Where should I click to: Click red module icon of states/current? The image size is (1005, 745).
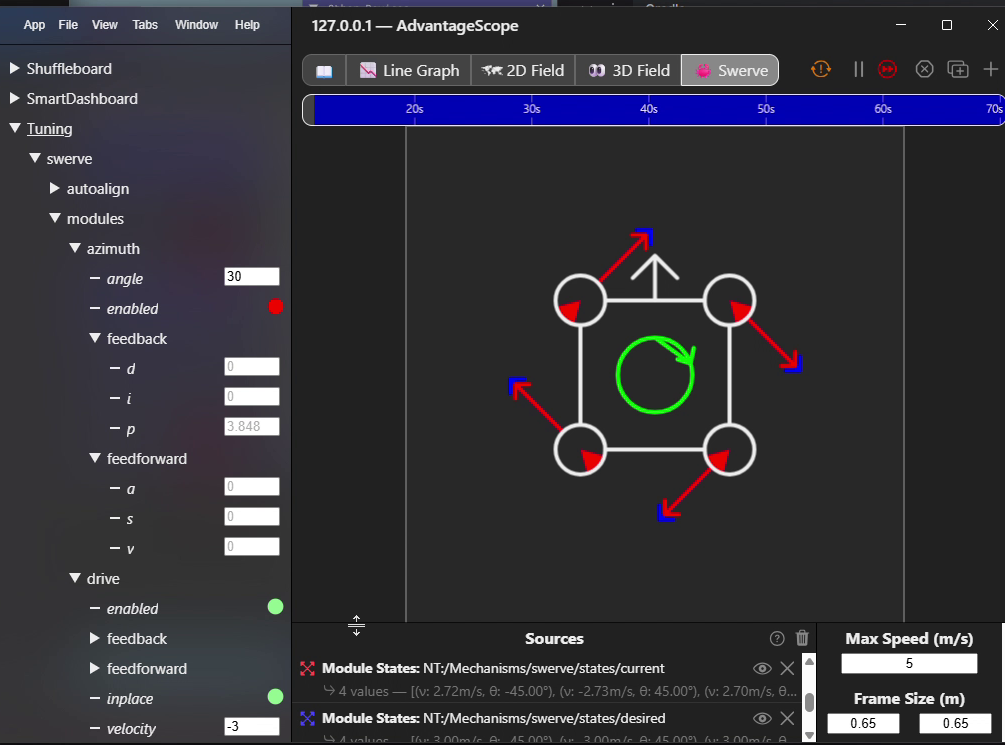(308, 669)
